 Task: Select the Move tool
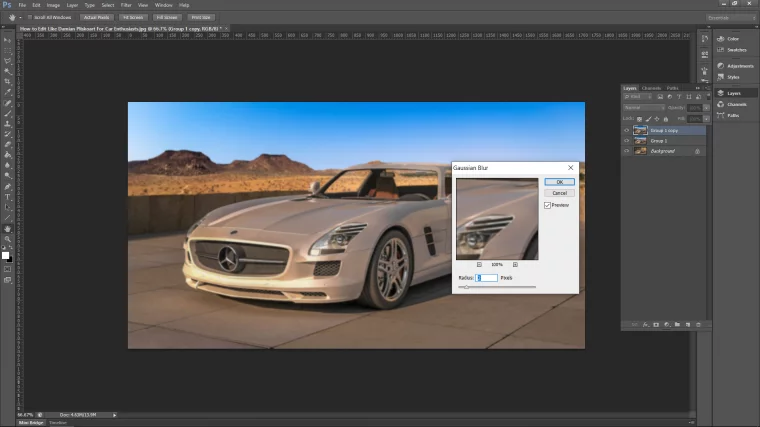pyautogui.click(x=7, y=40)
